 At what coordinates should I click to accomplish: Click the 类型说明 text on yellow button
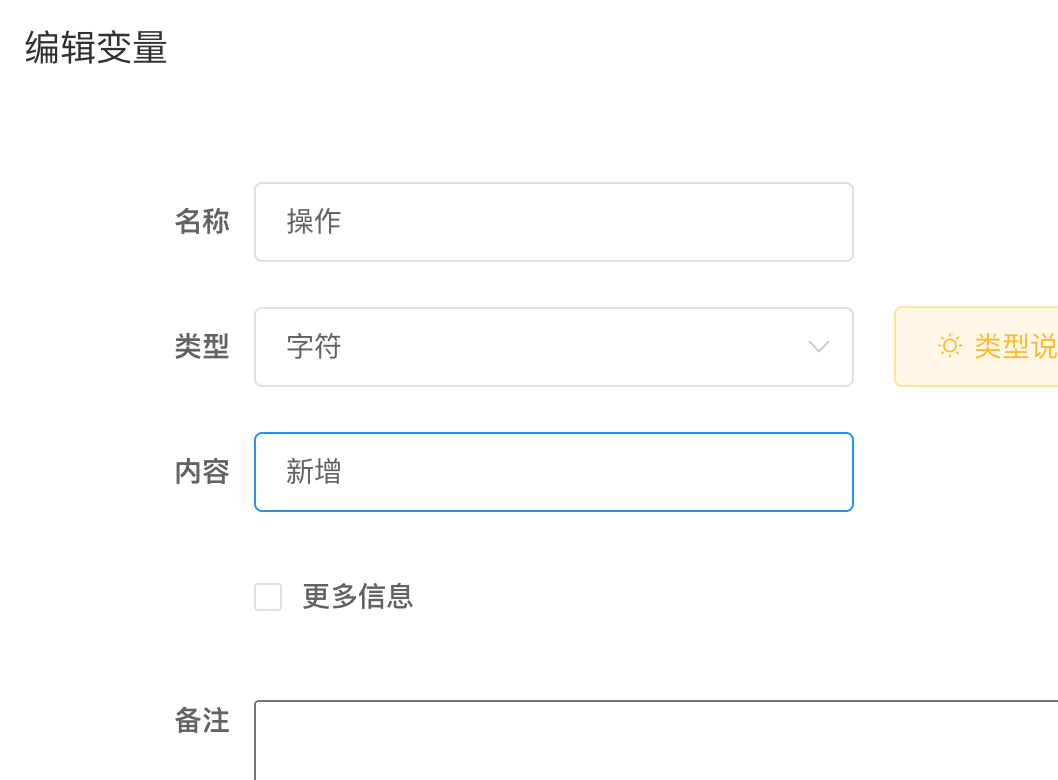pos(1016,347)
